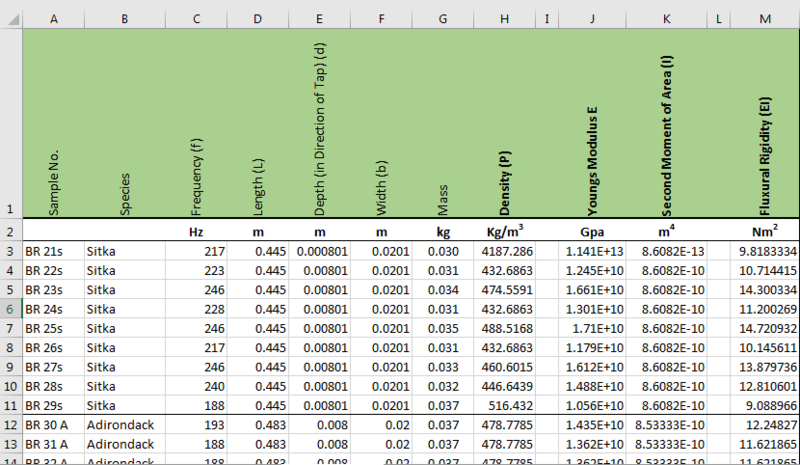This screenshot has height=465, width=800.
Task: Select mass cell '0.035'
Action: point(443,329)
